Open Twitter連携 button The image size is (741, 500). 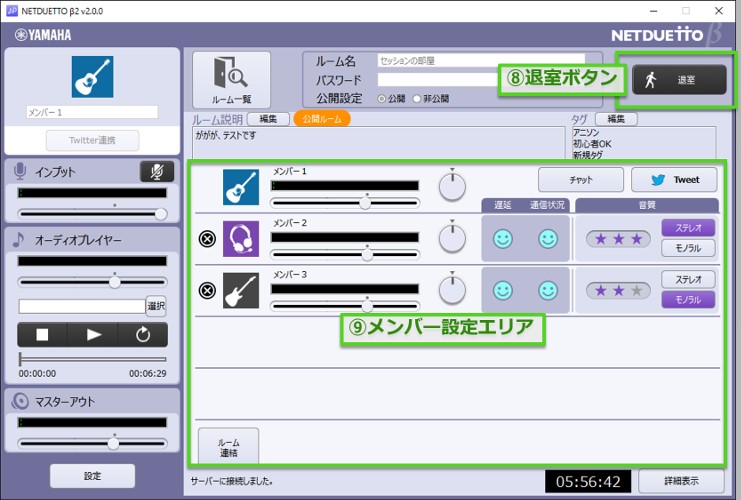pos(93,140)
